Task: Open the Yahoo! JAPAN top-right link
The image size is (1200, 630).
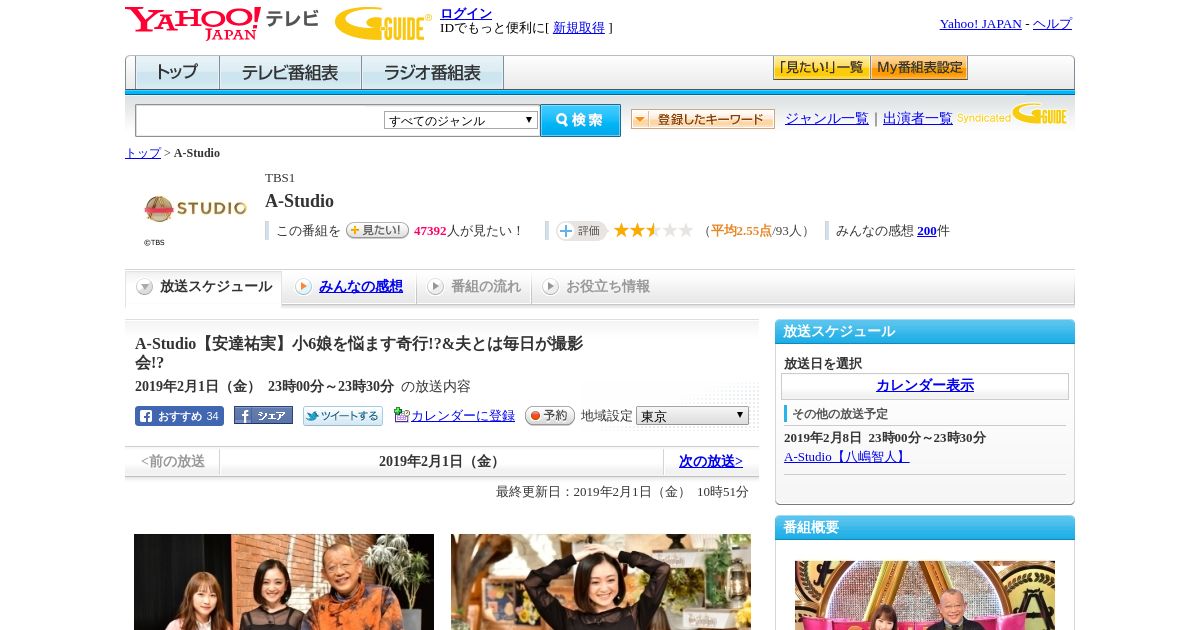Action: (980, 24)
